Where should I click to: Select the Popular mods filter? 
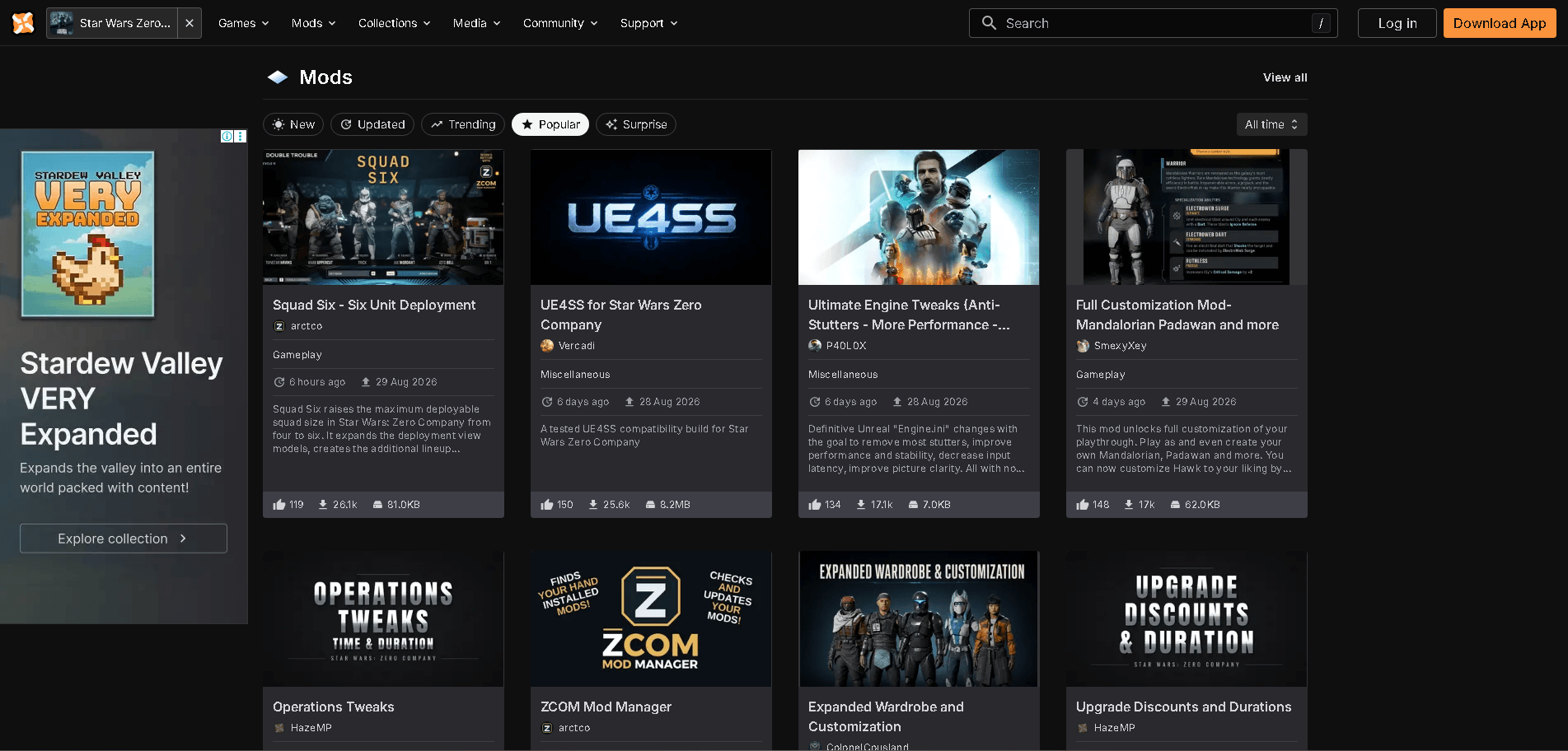coord(550,124)
